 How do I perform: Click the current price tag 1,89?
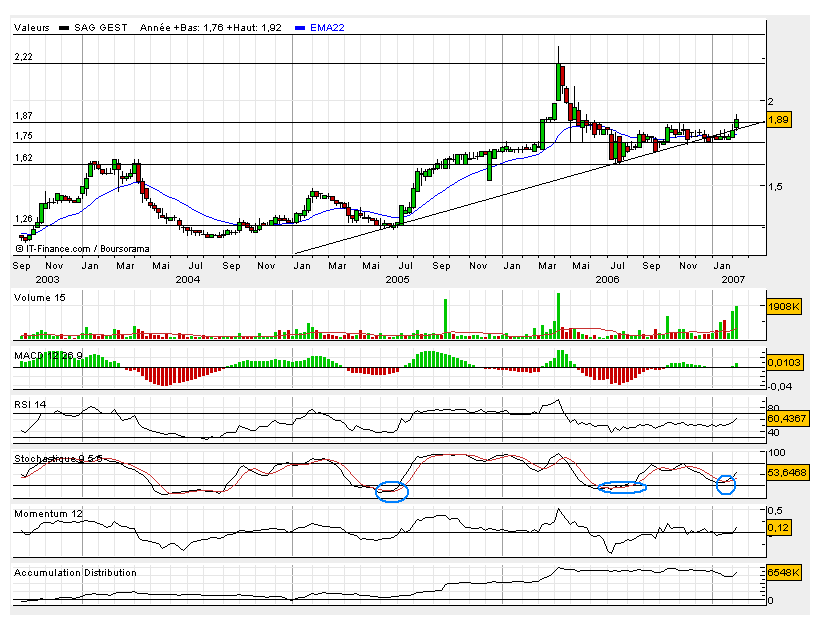click(x=779, y=120)
